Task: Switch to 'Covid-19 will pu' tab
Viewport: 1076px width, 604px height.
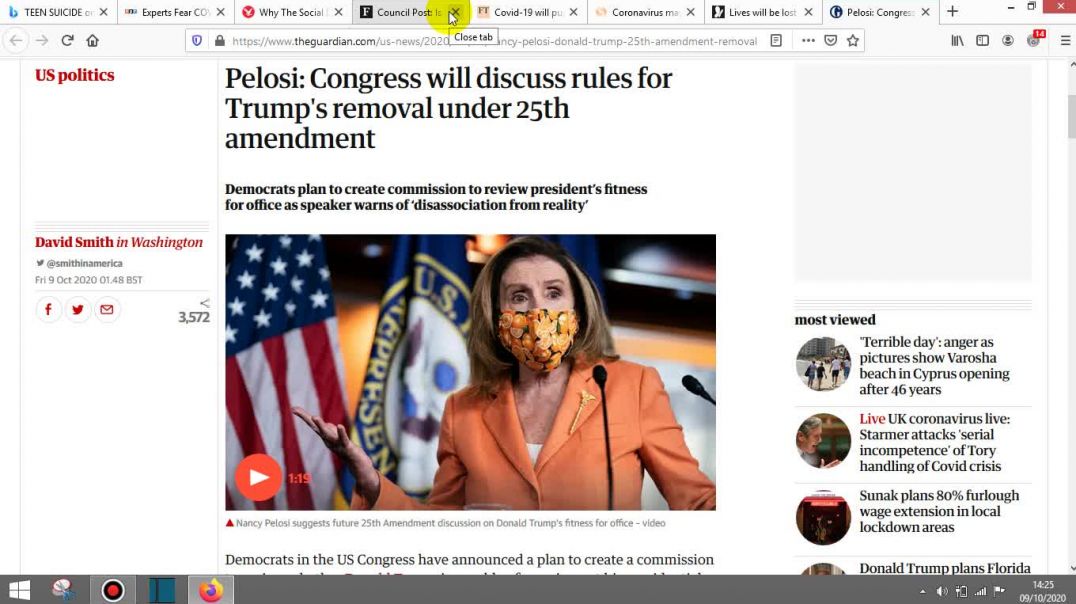Action: (x=527, y=12)
